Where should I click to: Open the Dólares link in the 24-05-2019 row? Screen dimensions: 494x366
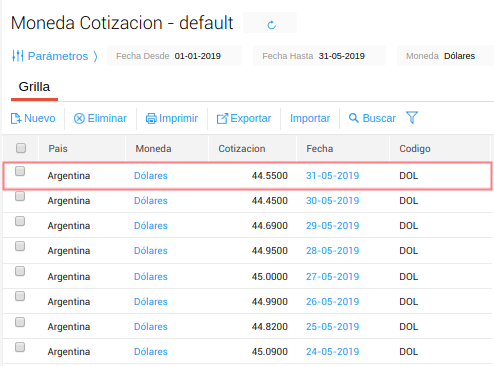click(x=151, y=352)
